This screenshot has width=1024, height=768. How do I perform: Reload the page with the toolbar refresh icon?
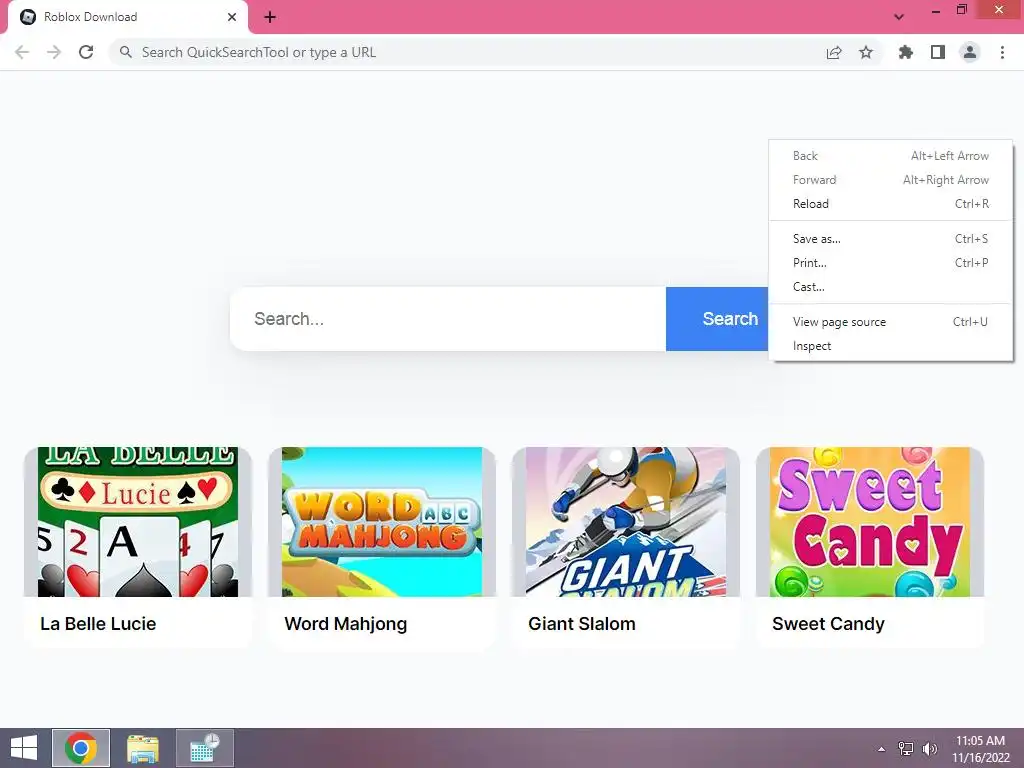[x=86, y=52]
